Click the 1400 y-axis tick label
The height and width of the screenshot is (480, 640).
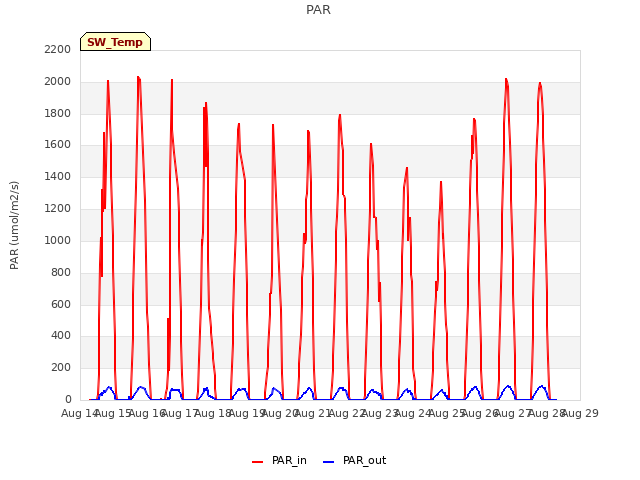pyautogui.click(x=58, y=176)
